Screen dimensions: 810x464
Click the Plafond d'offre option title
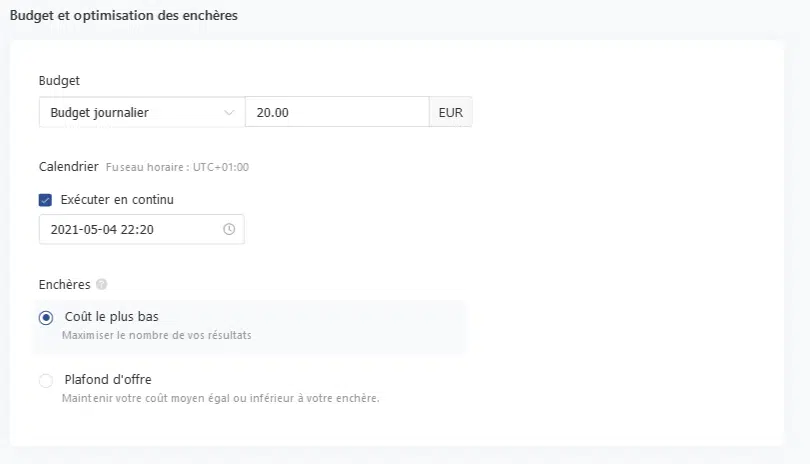click(x=108, y=379)
